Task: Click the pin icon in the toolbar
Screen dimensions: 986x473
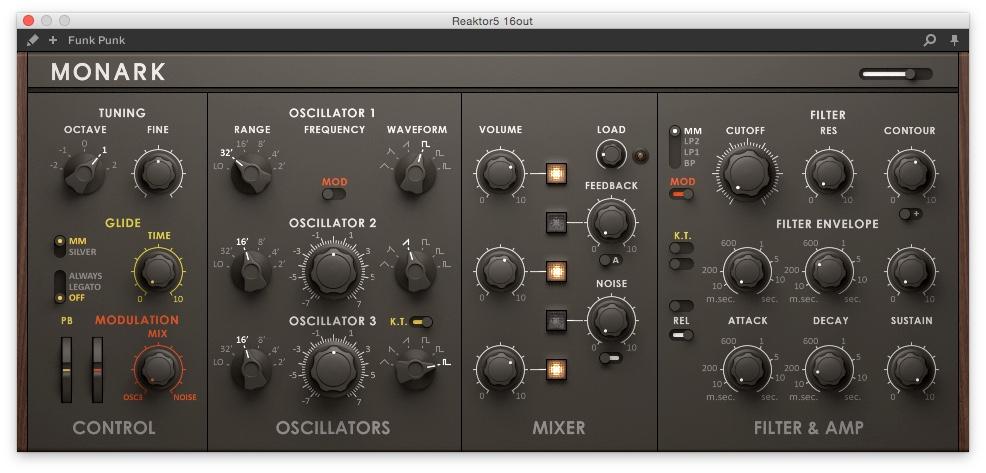Action: click(955, 40)
